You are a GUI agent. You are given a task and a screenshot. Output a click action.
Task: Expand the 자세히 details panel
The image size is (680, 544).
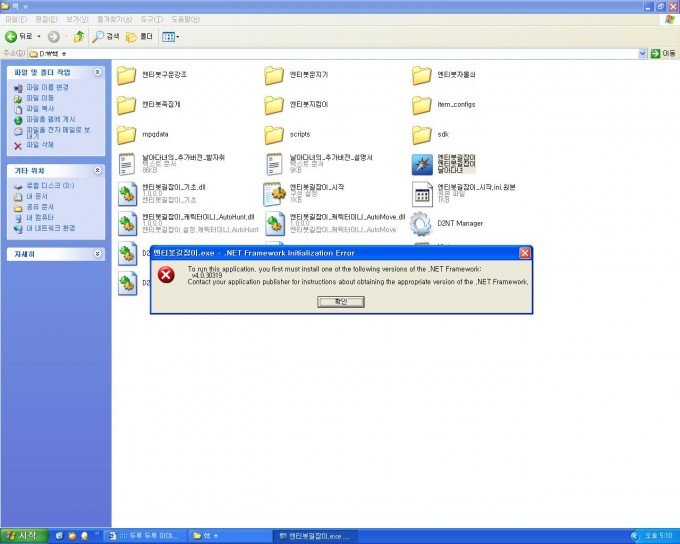(98, 254)
